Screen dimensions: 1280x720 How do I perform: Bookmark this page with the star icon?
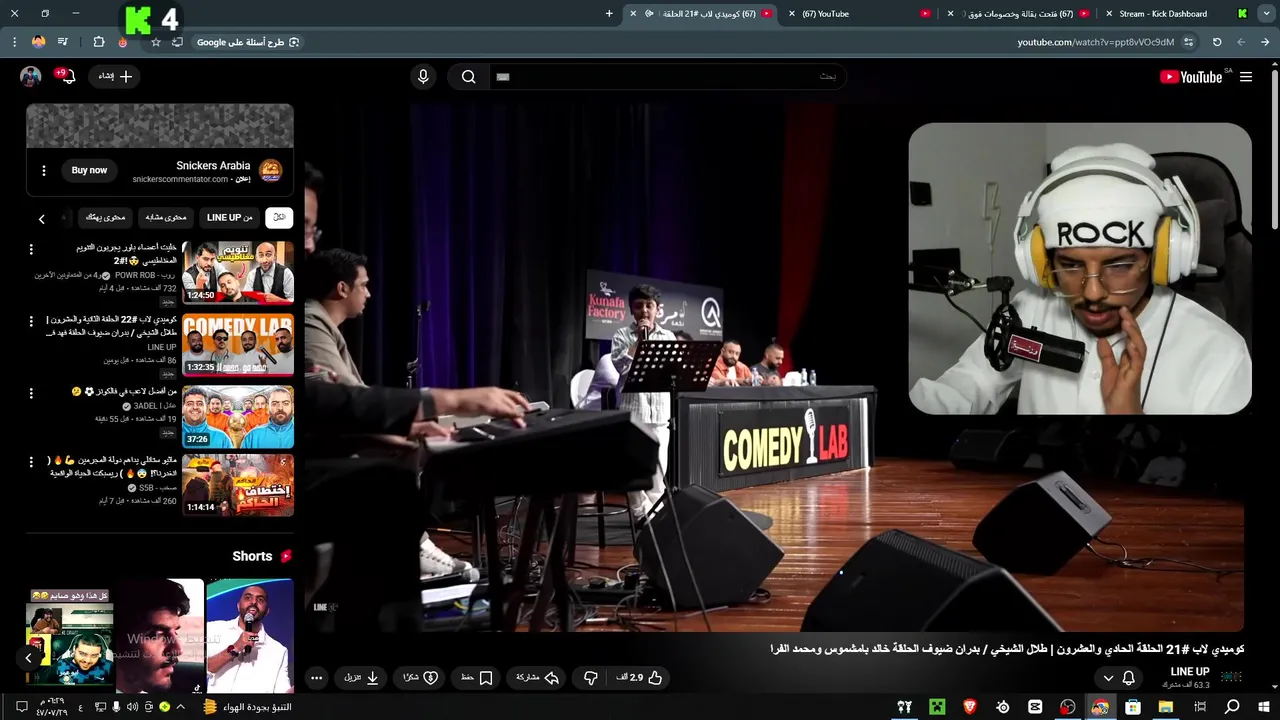click(x=156, y=42)
